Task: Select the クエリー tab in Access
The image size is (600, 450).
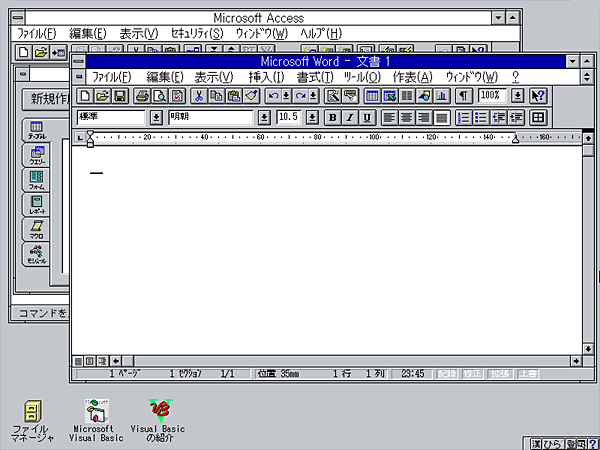Action: (36, 155)
